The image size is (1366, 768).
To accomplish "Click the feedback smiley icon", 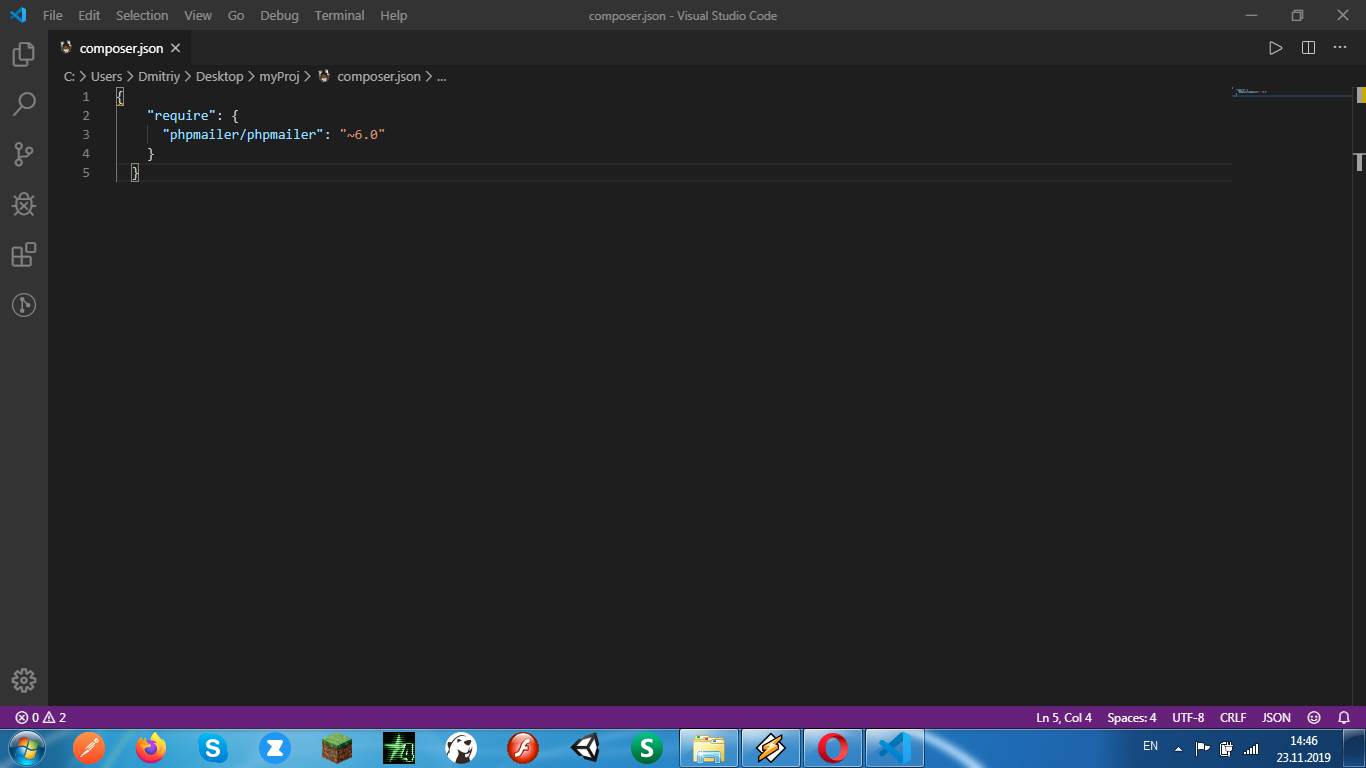I will [x=1314, y=717].
